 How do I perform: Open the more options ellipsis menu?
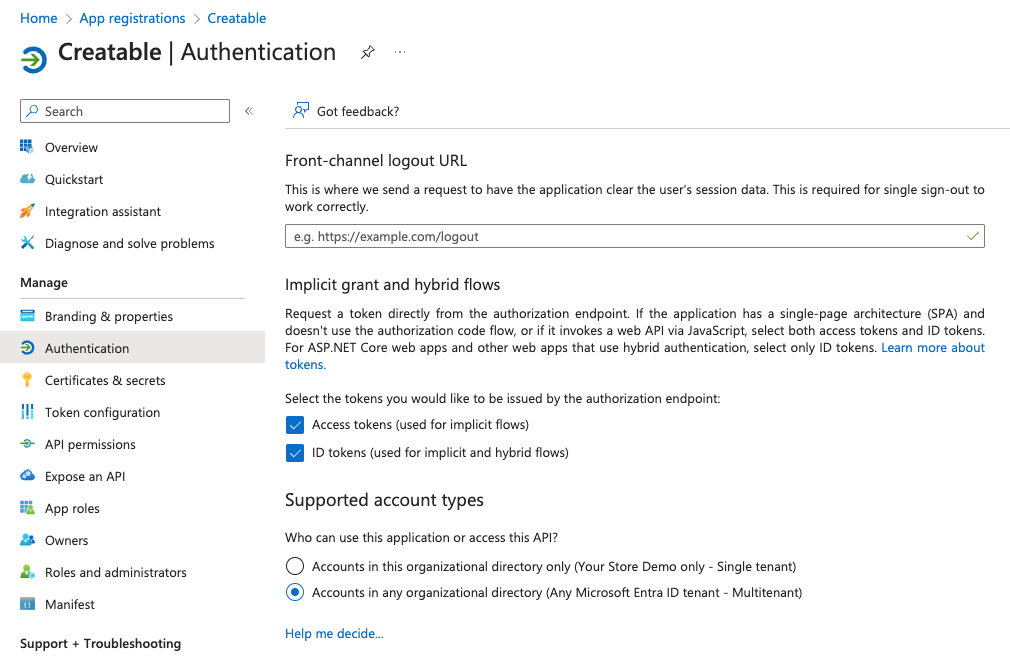coord(400,52)
